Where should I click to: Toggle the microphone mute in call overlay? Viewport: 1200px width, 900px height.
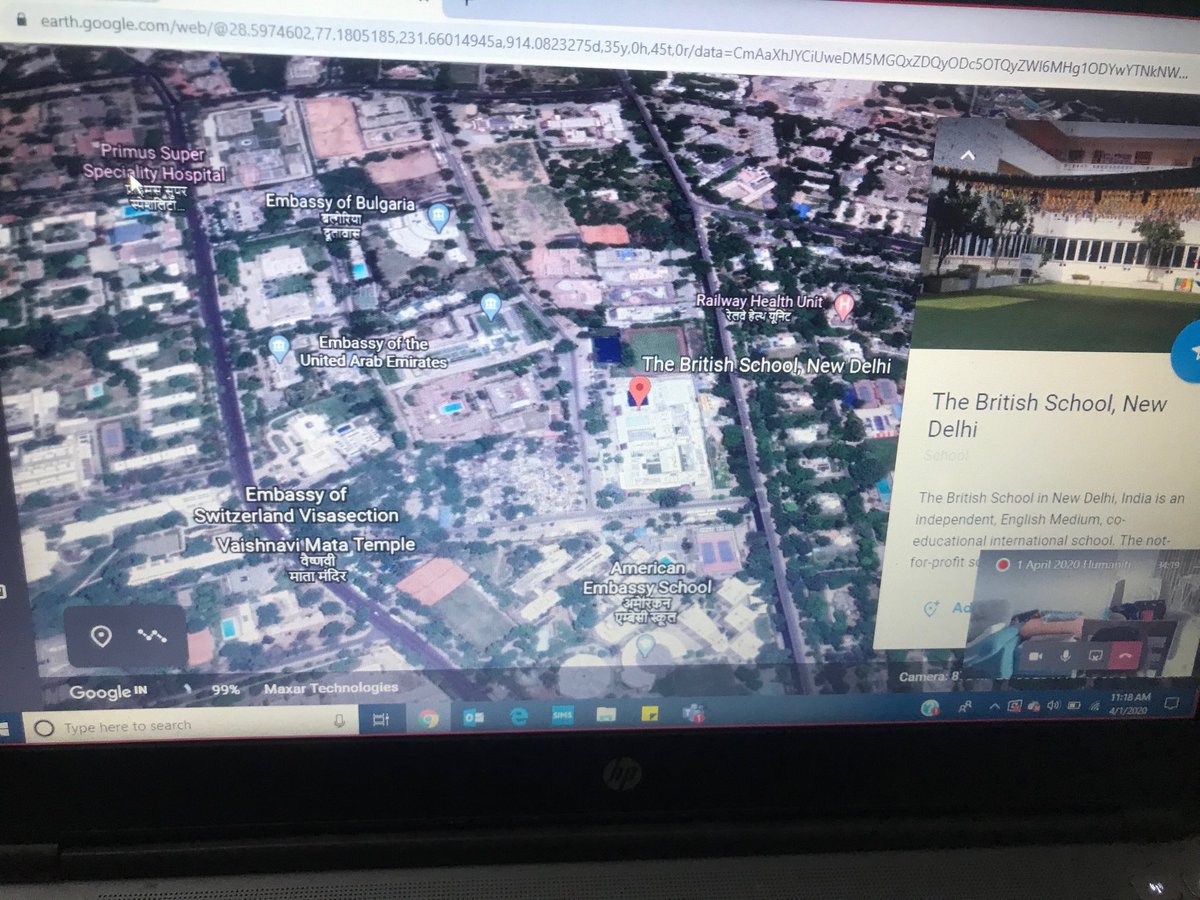coord(1065,656)
